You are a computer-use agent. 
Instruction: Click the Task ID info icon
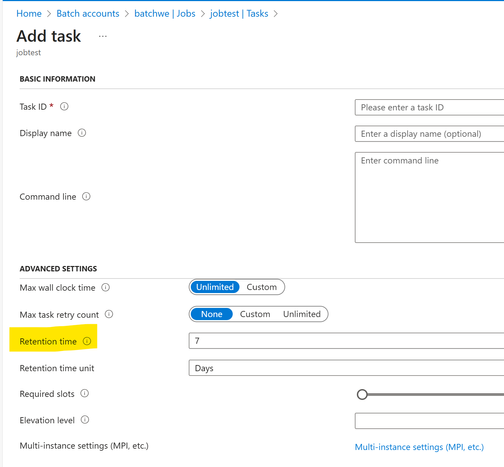click(x=64, y=106)
